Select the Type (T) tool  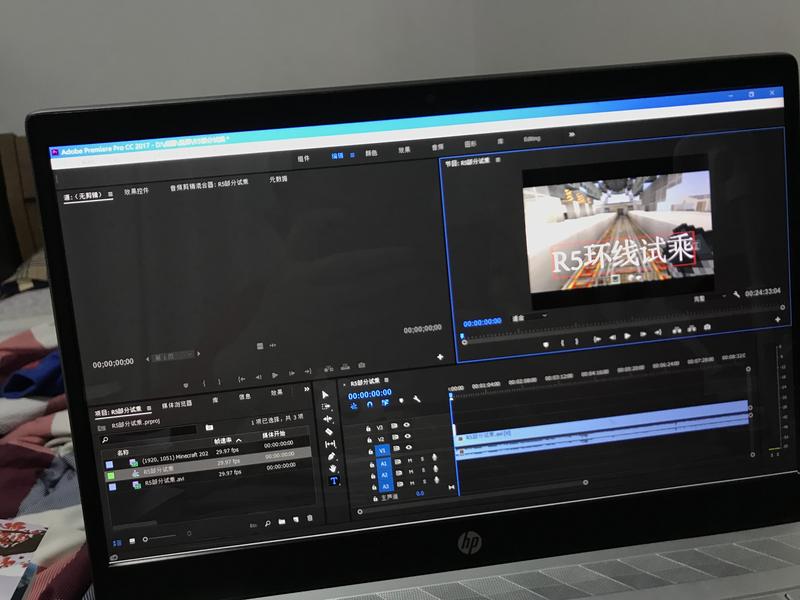pyautogui.click(x=334, y=481)
